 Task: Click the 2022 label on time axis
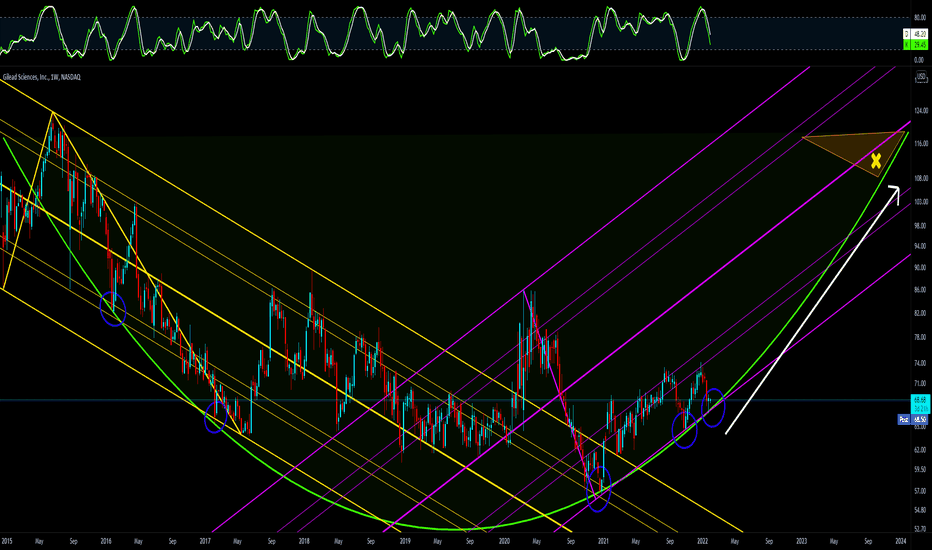coord(703,542)
